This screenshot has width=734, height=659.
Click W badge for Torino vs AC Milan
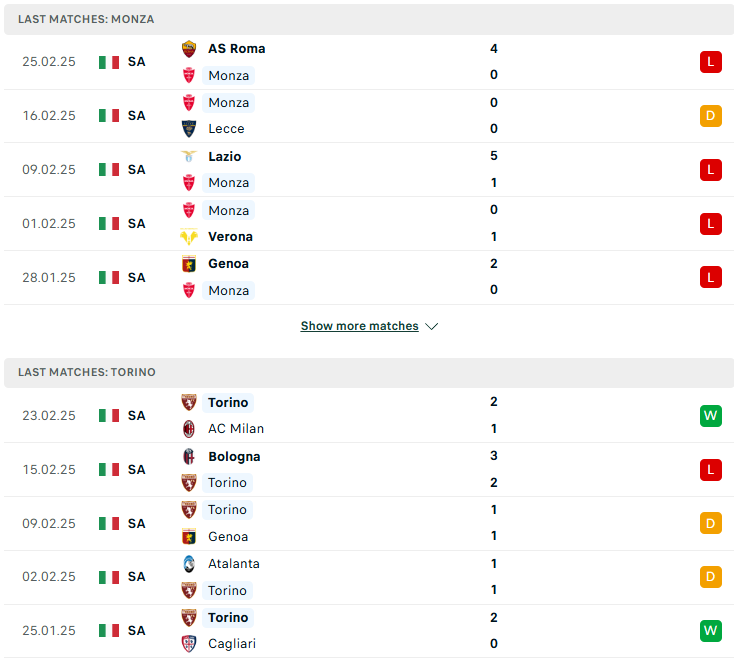(711, 416)
